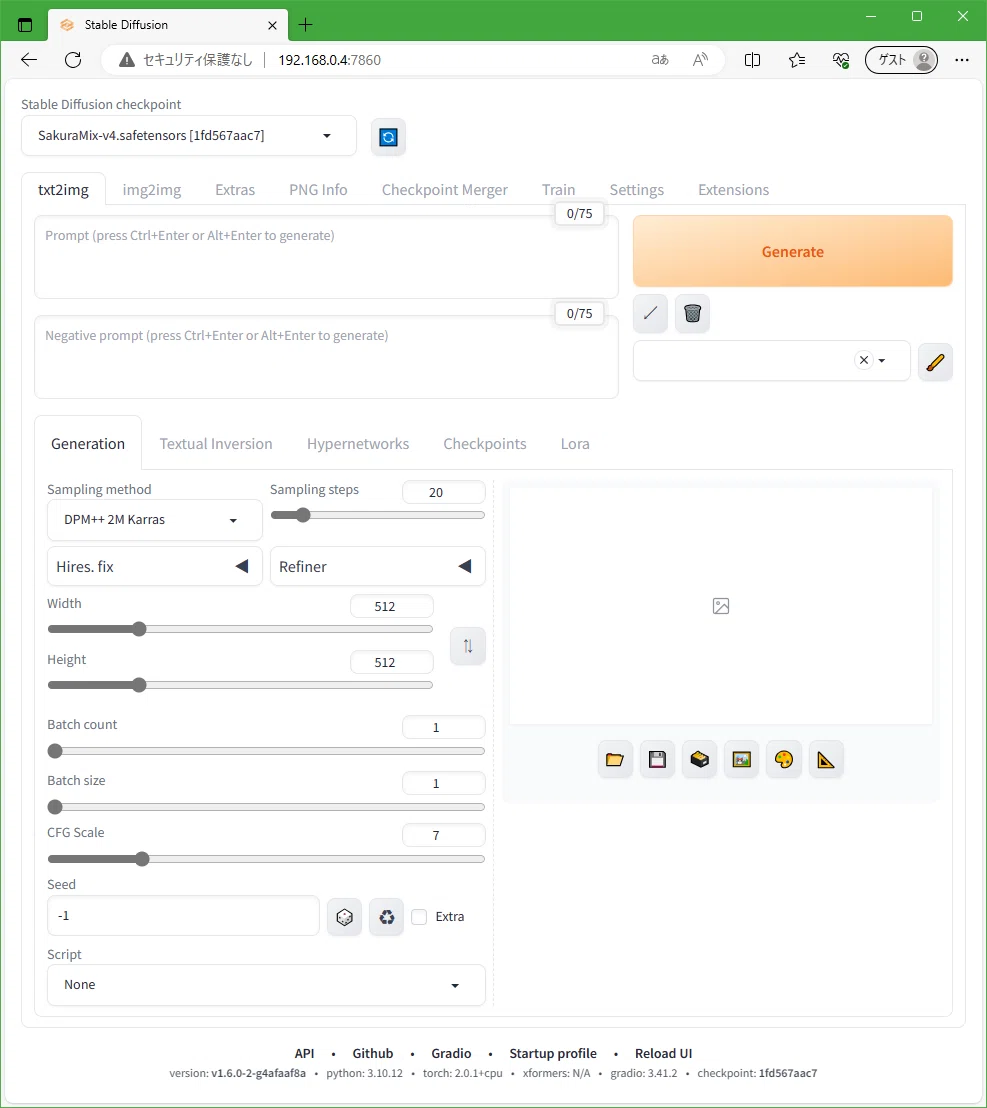
Task: Open the styles dropdown arrow
Action: pyautogui.click(x=882, y=360)
